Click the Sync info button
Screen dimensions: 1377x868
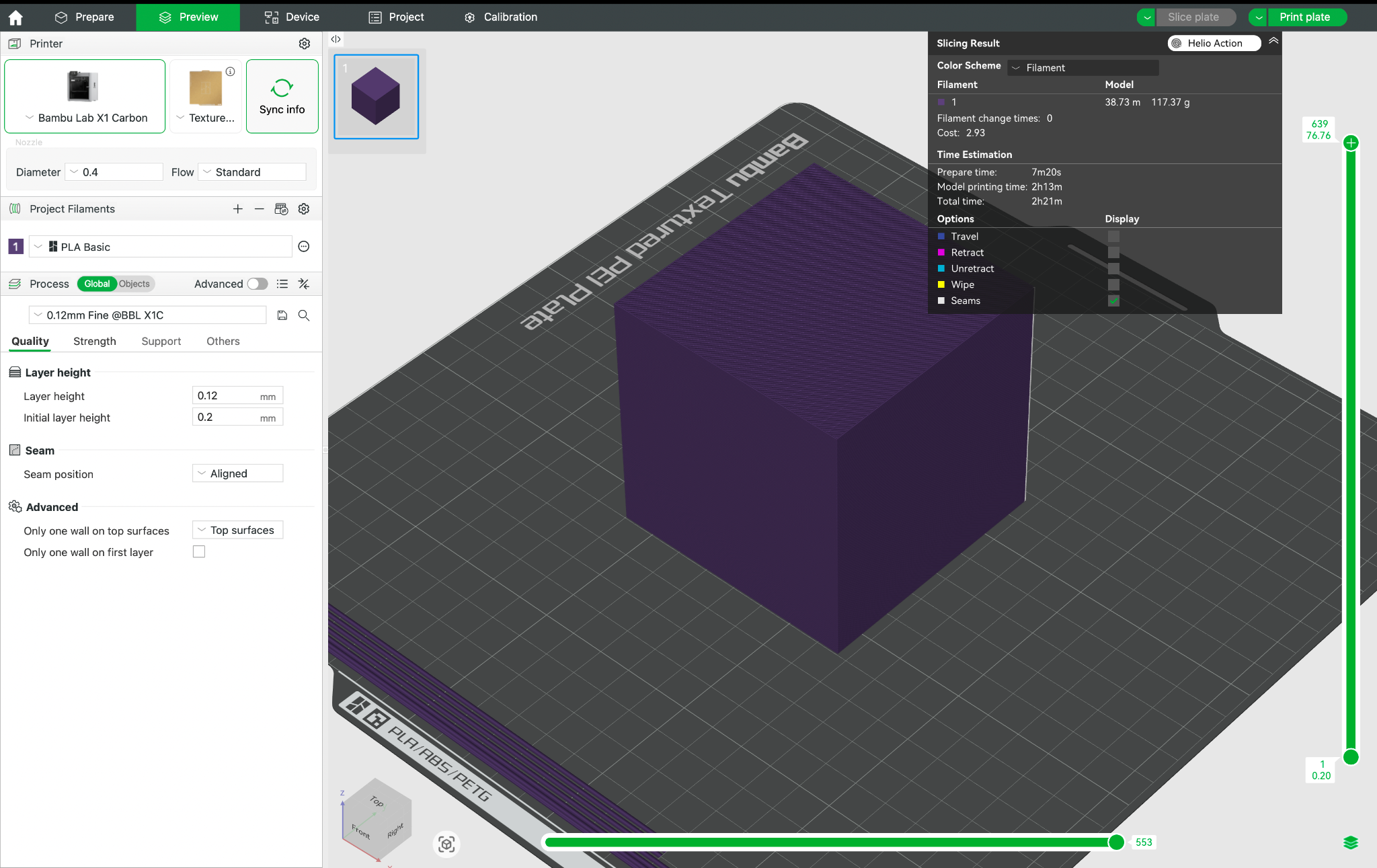click(282, 96)
